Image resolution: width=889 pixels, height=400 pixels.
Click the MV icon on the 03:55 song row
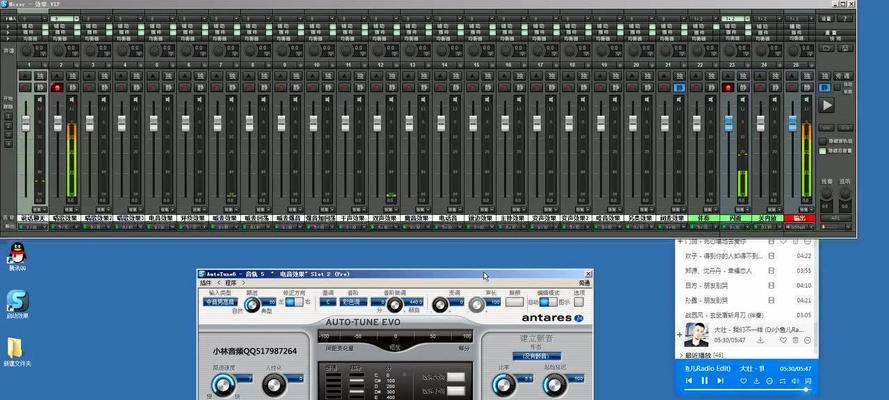(x=771, y=271)
